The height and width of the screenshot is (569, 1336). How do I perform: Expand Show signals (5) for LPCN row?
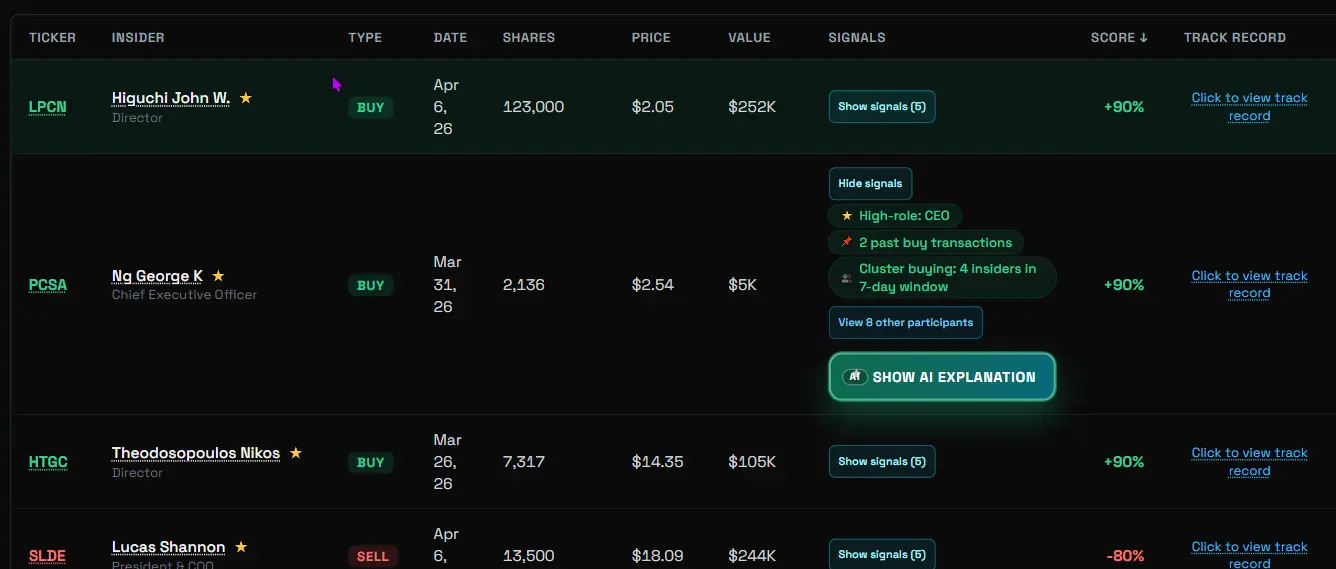882,107
